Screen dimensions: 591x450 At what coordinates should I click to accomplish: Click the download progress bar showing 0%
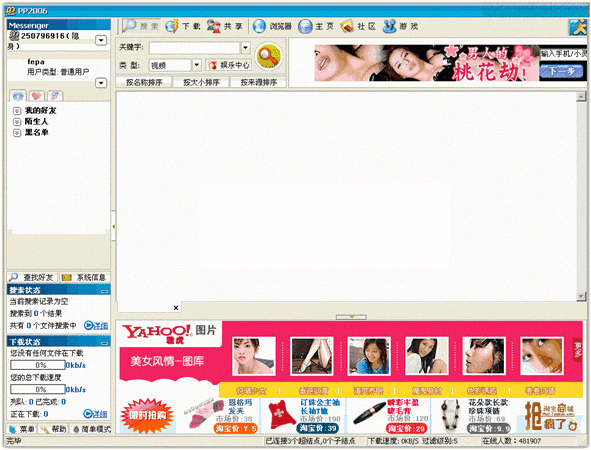(38, 365)
